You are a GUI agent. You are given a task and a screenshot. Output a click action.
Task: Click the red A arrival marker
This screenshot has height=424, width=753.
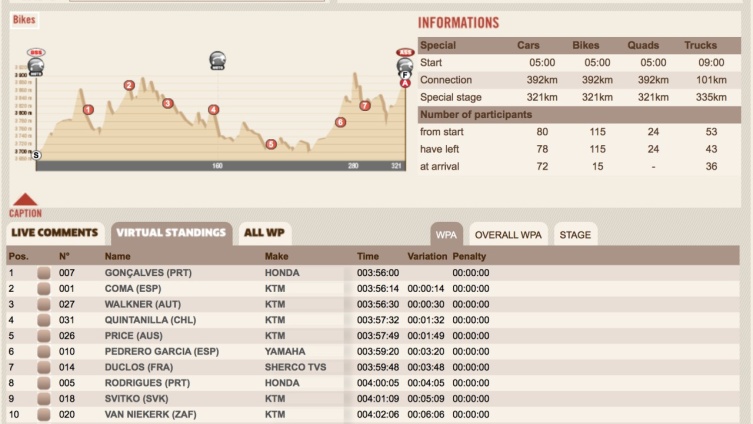(405, 84)
